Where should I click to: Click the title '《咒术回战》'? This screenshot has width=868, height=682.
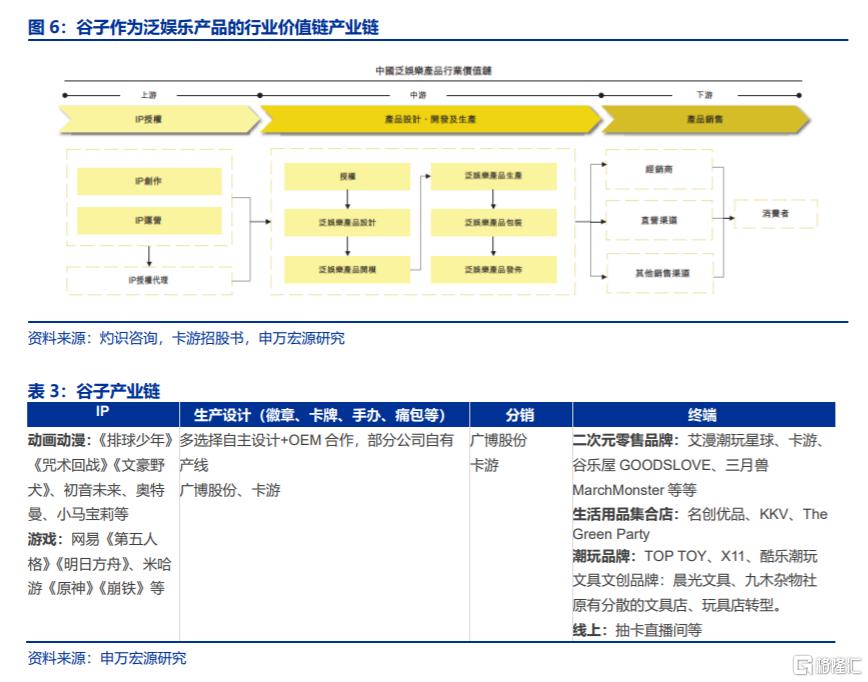coord(69,465)
